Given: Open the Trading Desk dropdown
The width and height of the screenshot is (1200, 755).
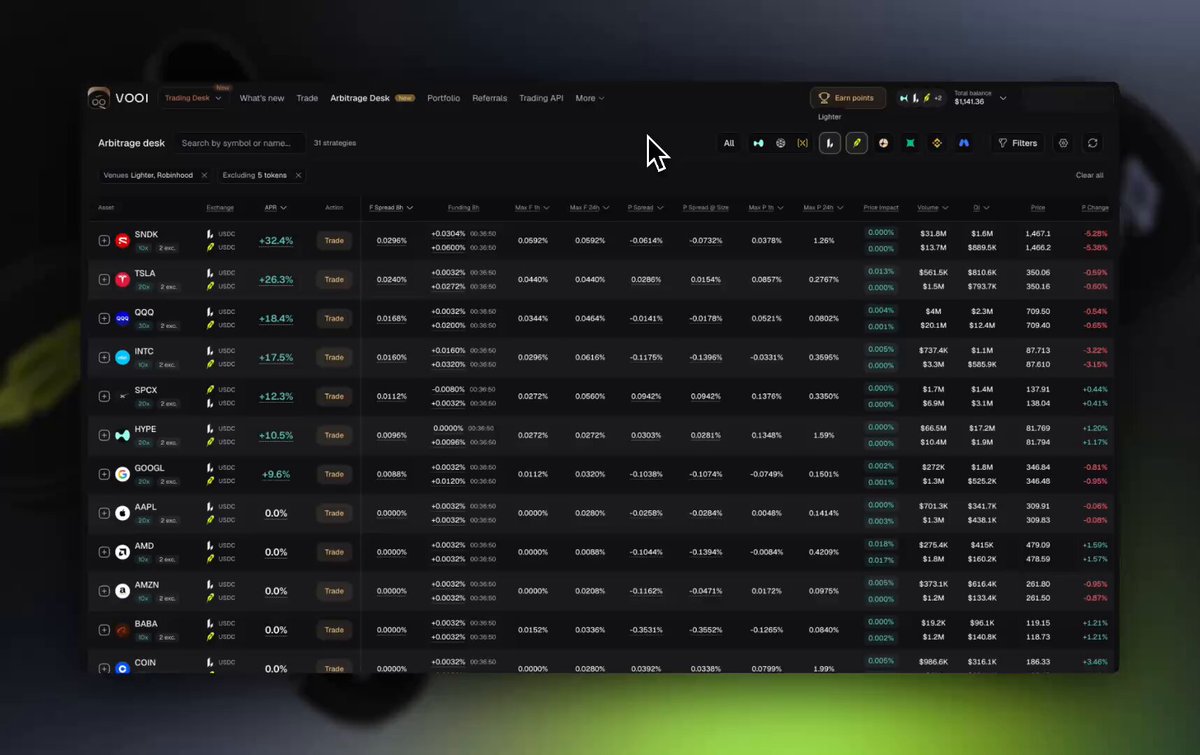Looking at the screenshot, I should [194, 98].
